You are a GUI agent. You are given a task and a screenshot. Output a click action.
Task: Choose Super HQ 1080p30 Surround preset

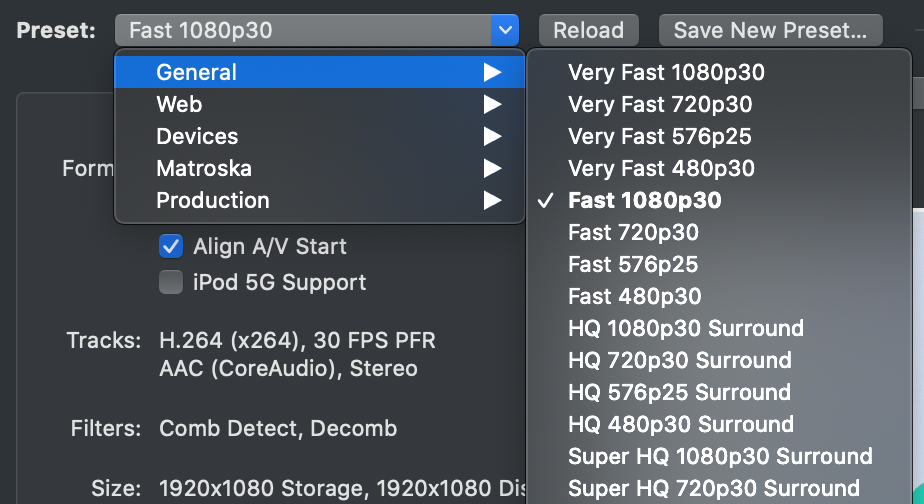[x=719, y=456]
